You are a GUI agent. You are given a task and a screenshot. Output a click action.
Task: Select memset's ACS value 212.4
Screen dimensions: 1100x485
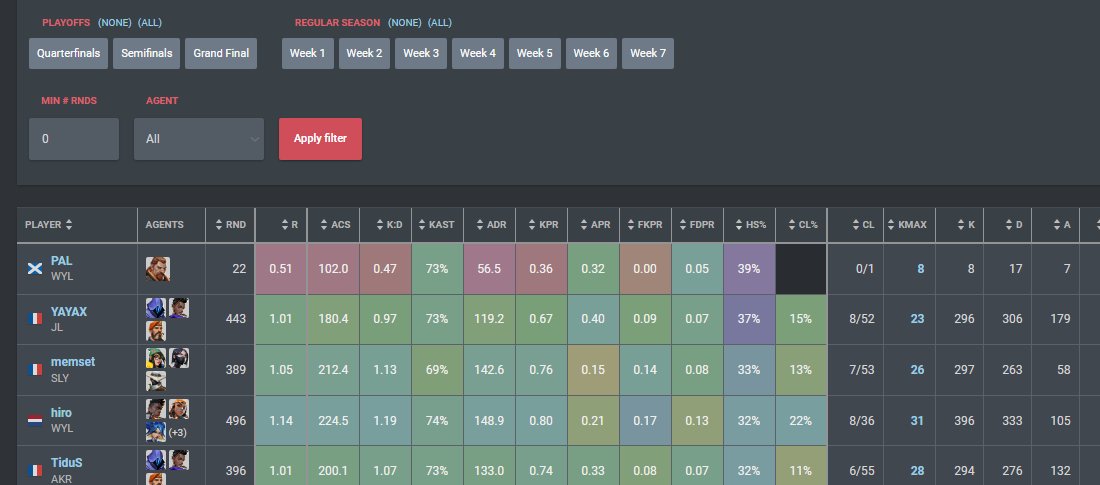tap(333, 369)
